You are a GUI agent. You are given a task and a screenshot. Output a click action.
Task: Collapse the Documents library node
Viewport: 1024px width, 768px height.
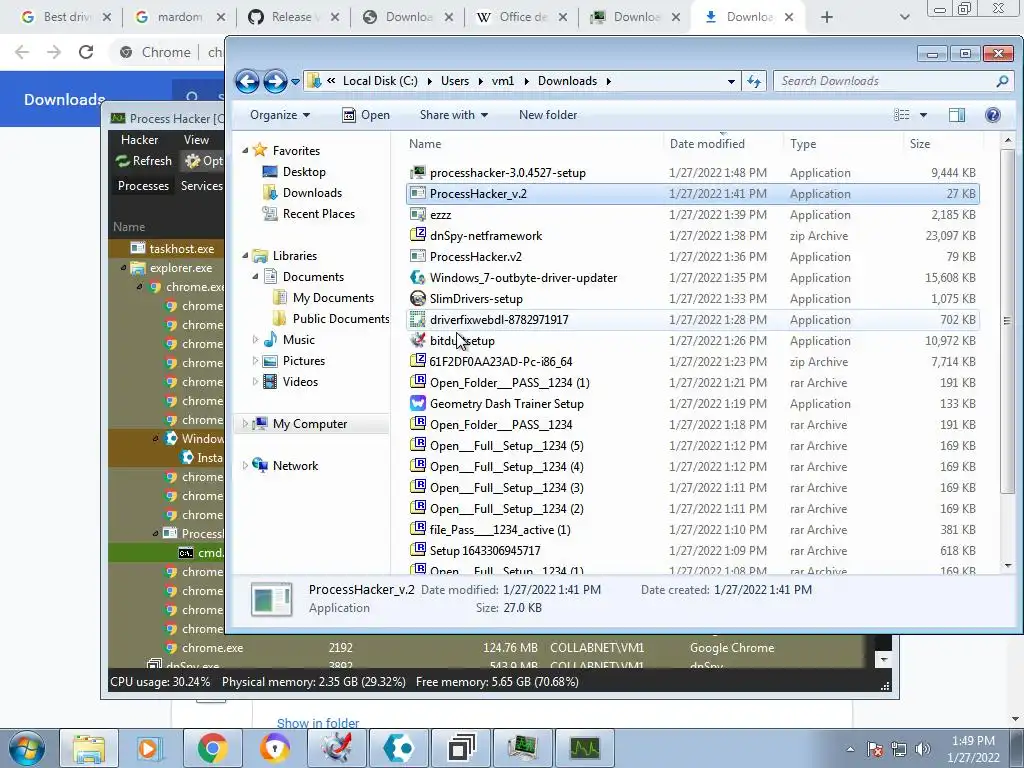(255, 277)
